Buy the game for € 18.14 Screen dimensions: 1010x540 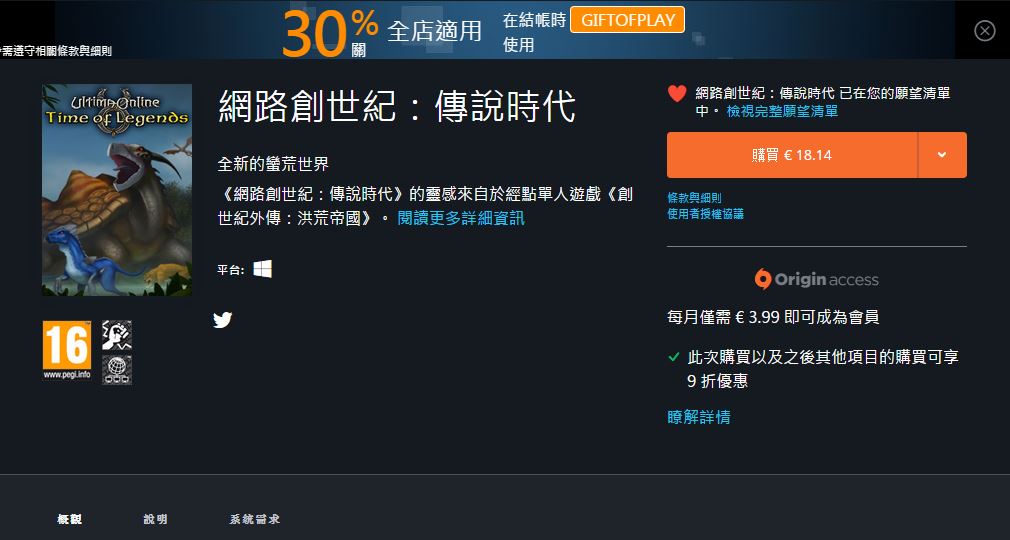pyautogui.click(x=792, y=155)
